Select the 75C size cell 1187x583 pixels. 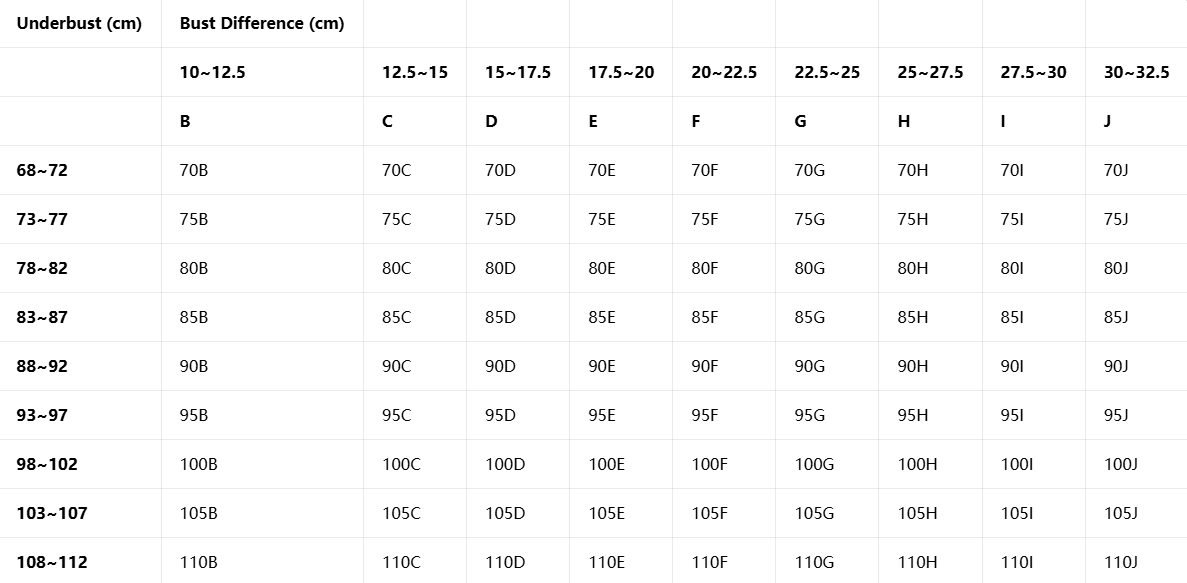396,219
